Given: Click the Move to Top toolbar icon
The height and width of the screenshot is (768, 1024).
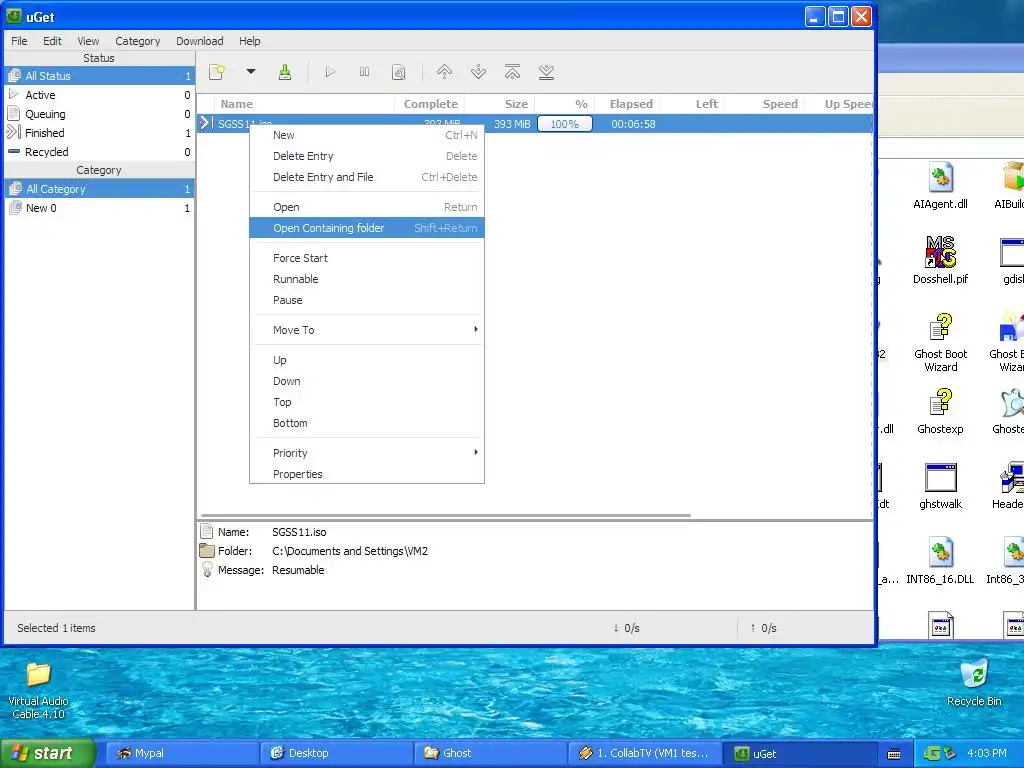Looking at the screenshot, I should click(x=513, y=72).
